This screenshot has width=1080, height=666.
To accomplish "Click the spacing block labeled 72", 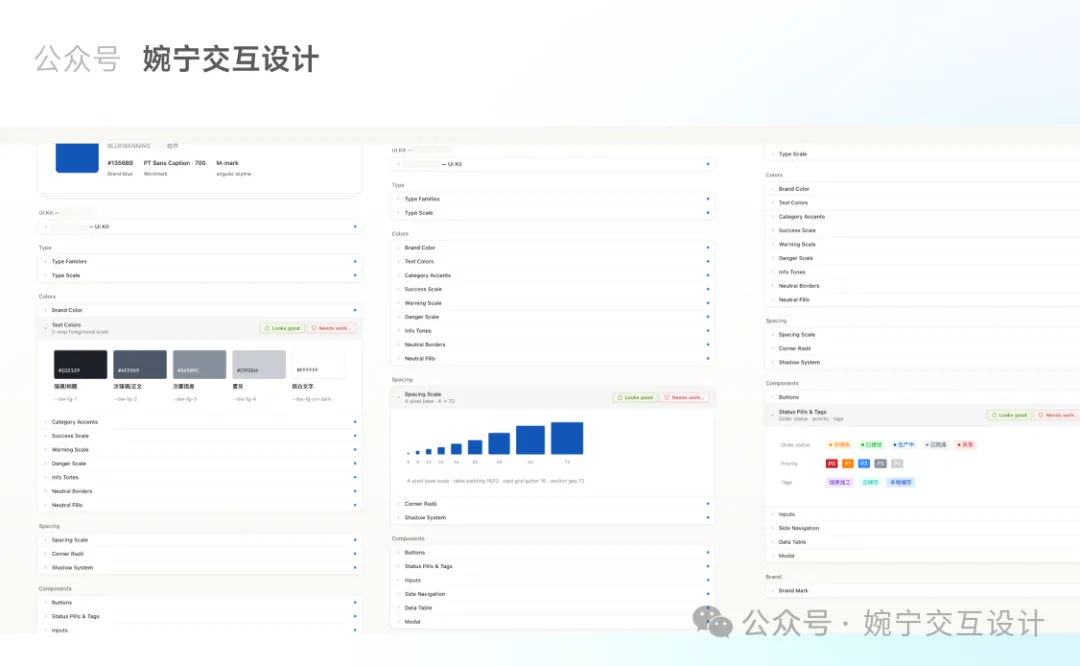I will 567,438.
